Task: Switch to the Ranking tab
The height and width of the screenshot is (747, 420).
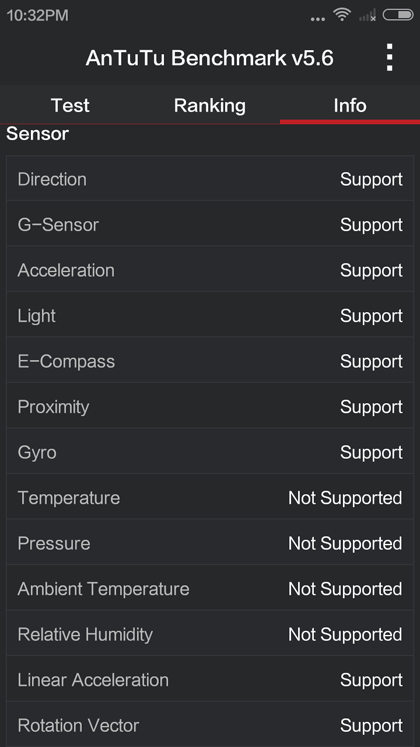Action: pyautogui.click(x=210, y=105)
